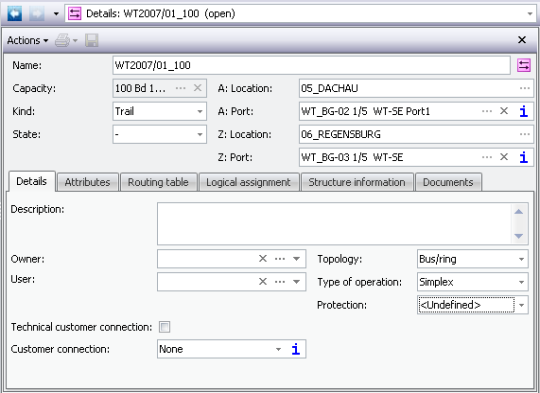
Task: Browse Z: Port with ellipsis
Action: pyautogui.click(x=487, y=157)
